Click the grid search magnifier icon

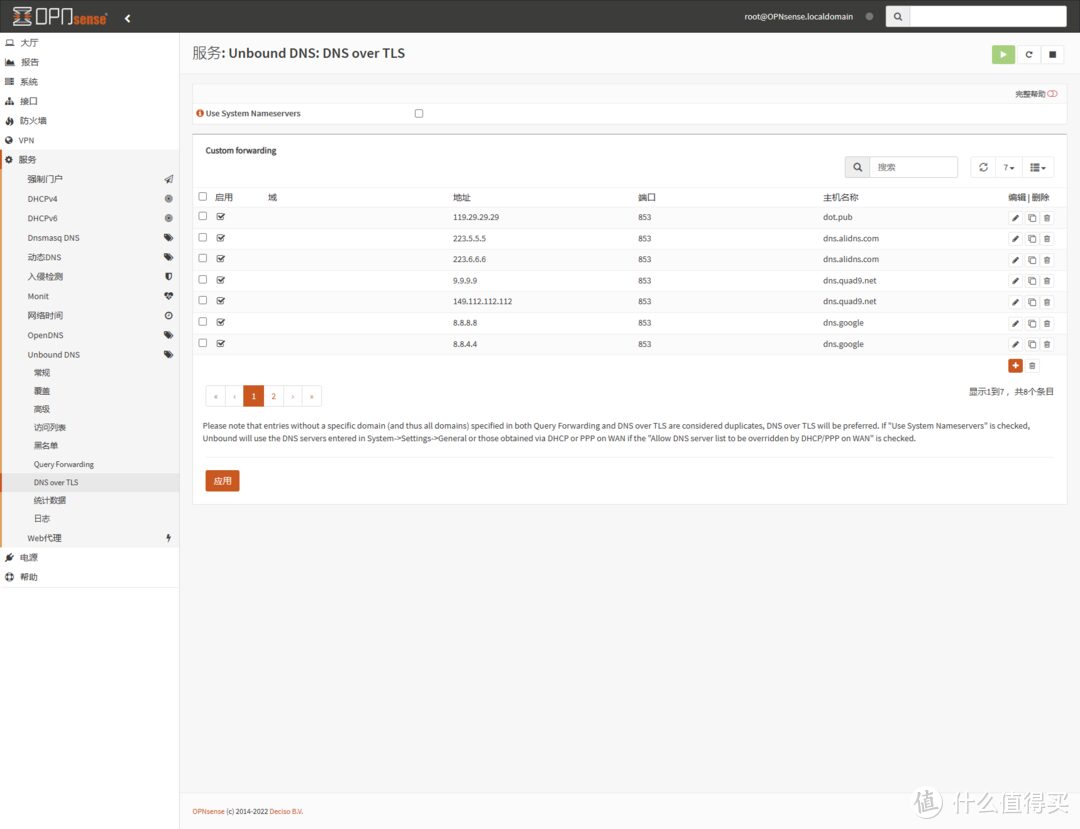857,167
